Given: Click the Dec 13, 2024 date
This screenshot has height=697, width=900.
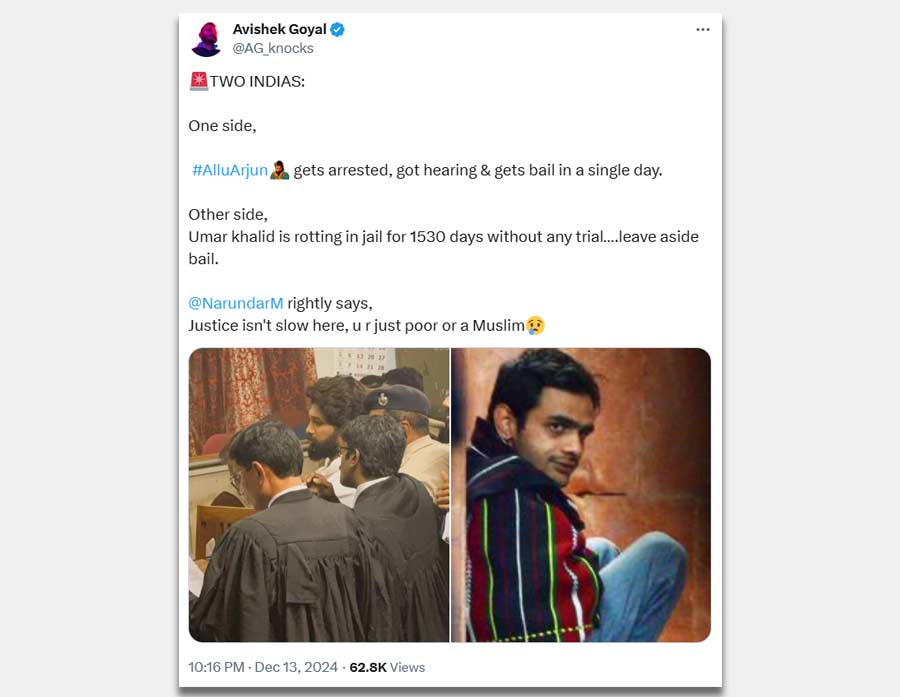Looking at the screenshot, I should point(296,667).
